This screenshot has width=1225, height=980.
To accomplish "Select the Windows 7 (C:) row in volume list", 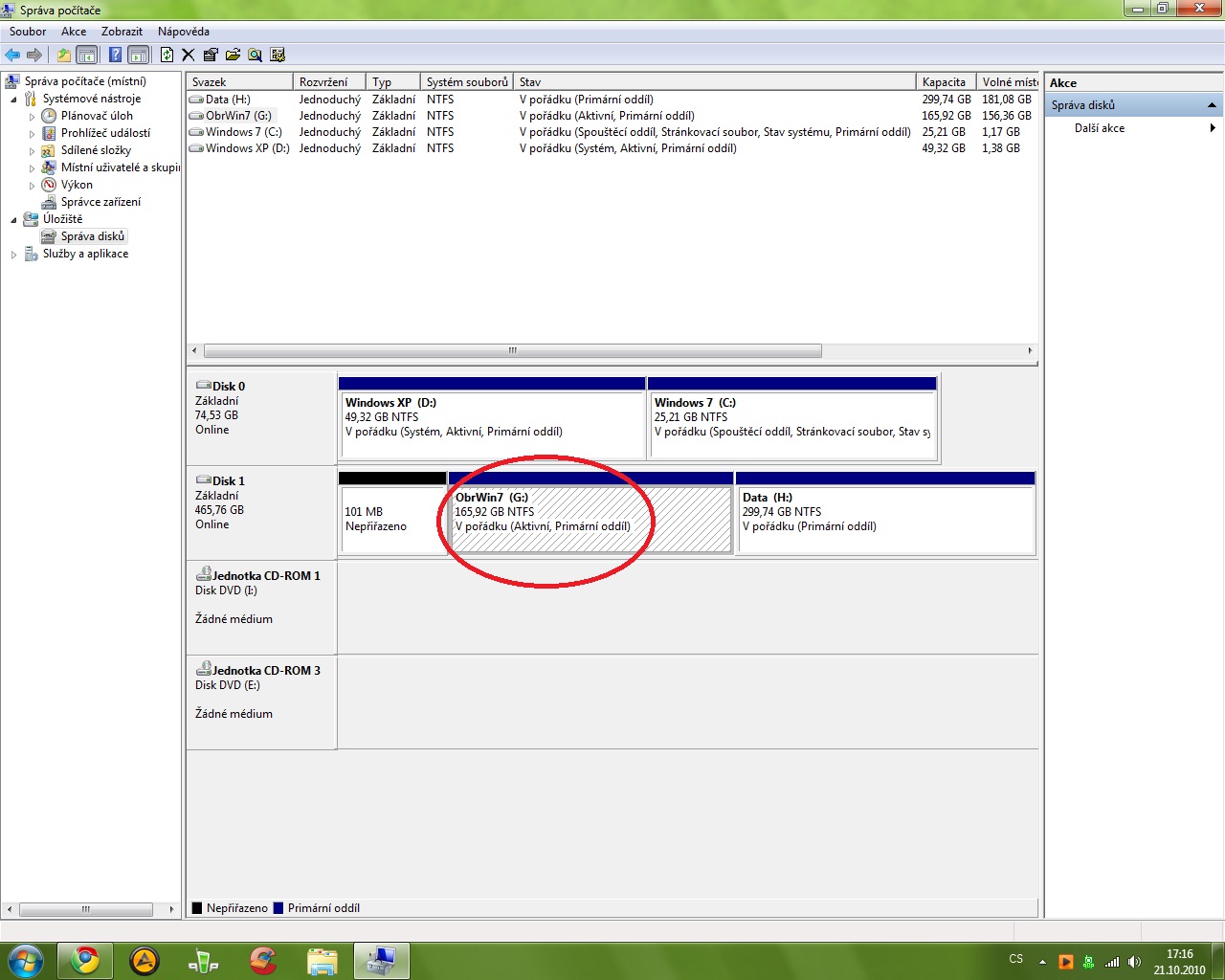I will [x=612, y=132].
